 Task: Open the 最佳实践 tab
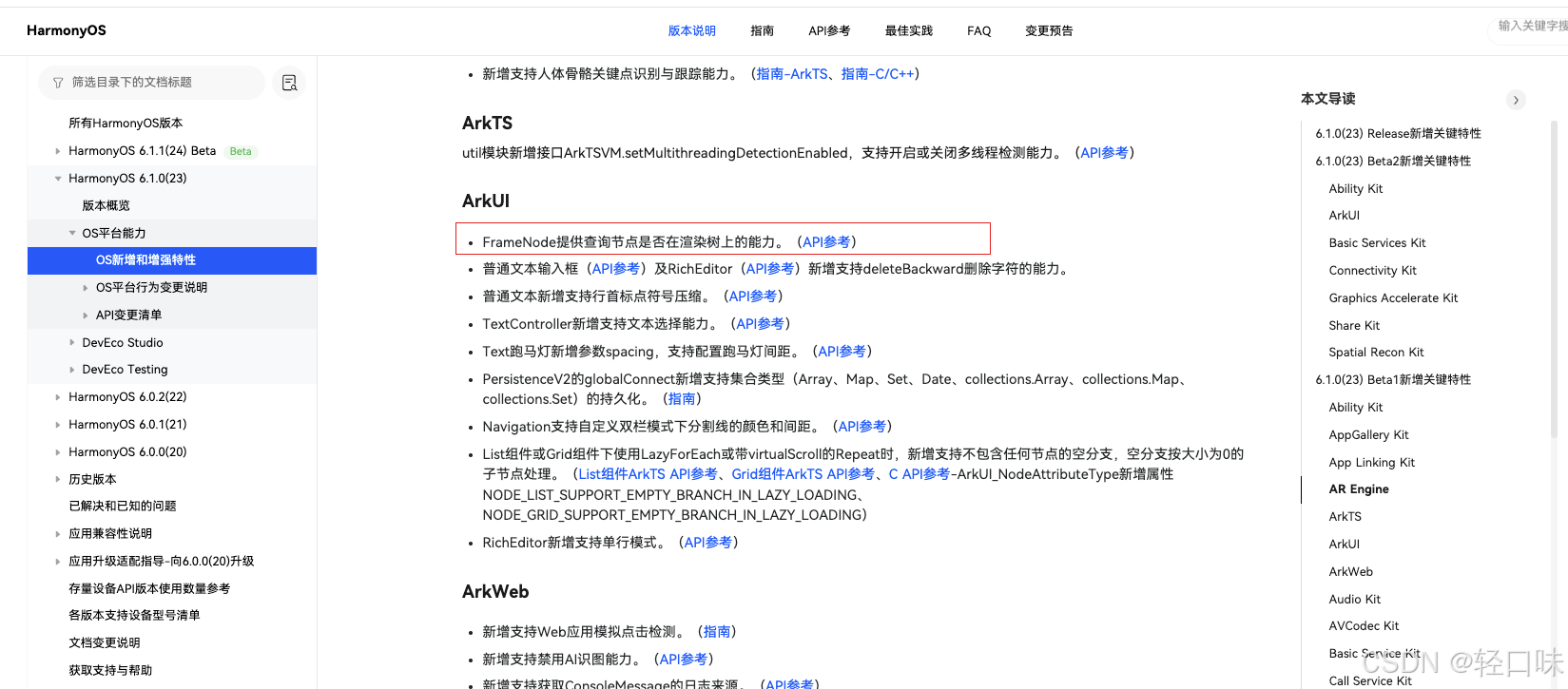[908, 30]
